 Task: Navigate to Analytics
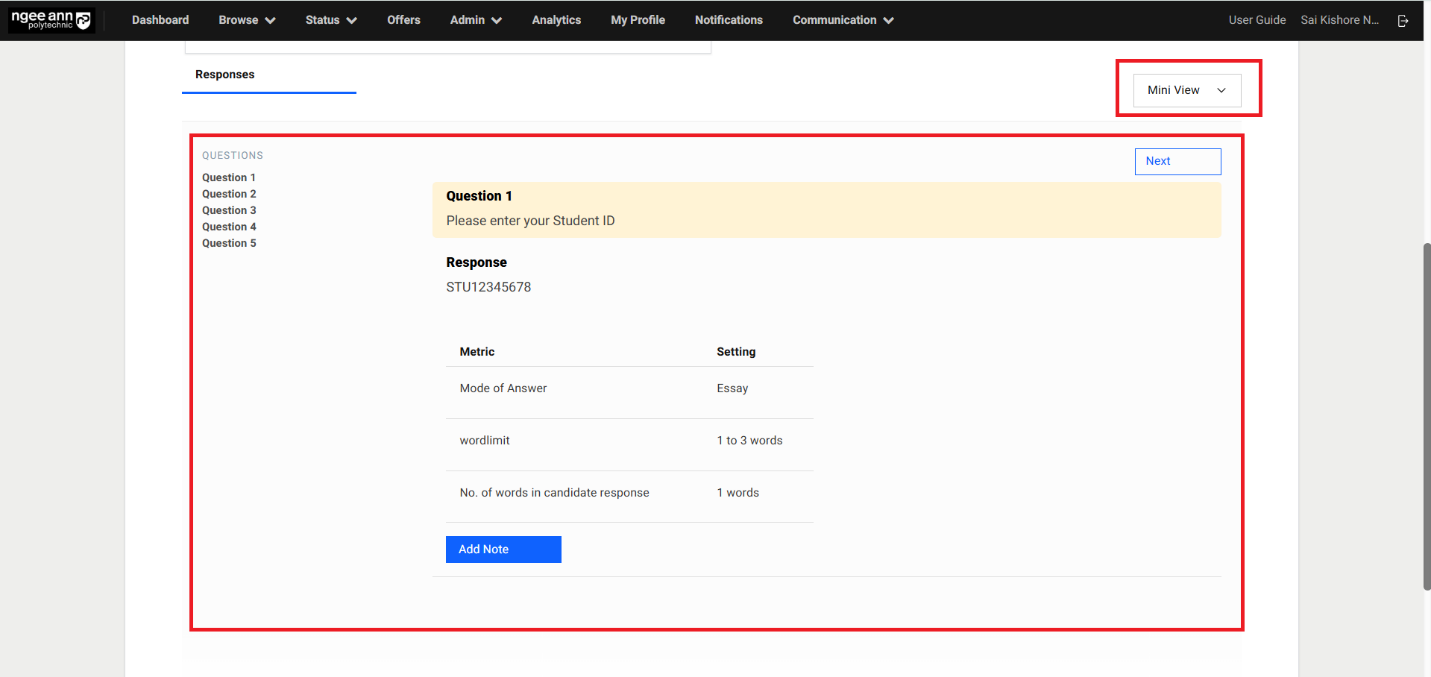(x=556, y=20)
